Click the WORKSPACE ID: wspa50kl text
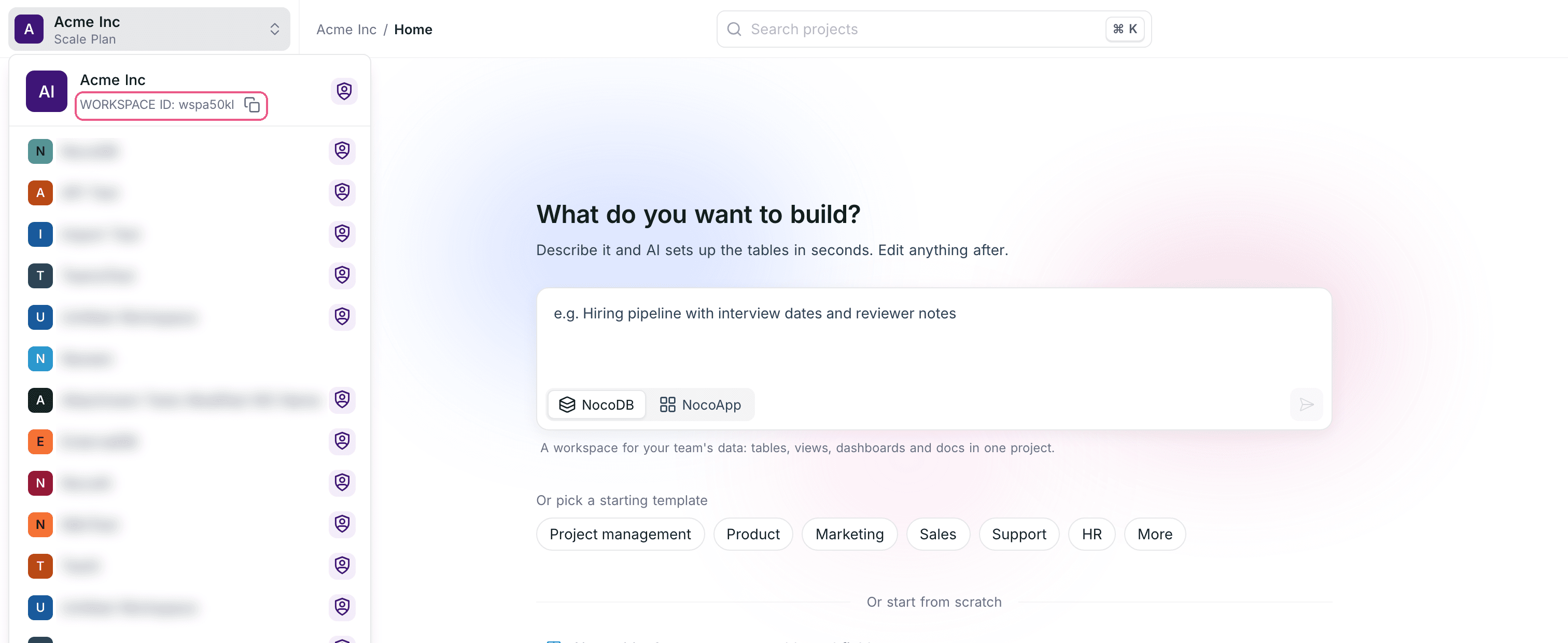Screen dimensions: 1568x643 [157, 105]
